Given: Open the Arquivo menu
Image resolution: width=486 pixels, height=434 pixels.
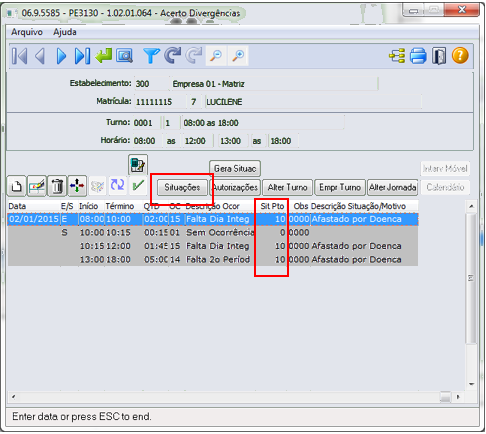Looking at the screenshot, I should click(x=27, y=32).
